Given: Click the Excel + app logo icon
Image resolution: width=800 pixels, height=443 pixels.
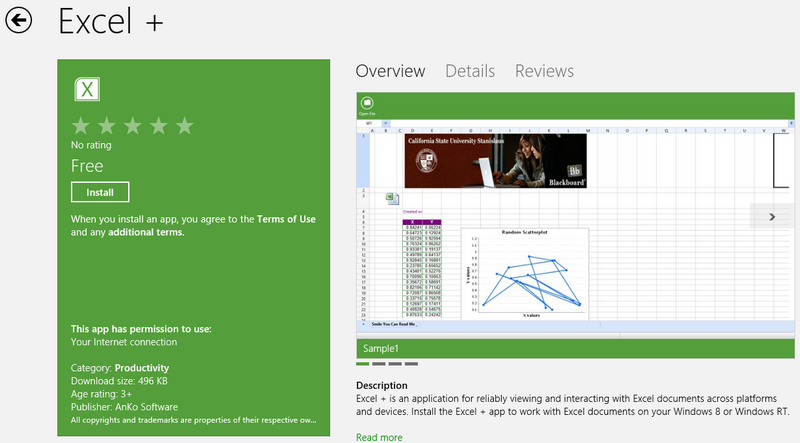Looking at the screenshot, I should [87, 90].
